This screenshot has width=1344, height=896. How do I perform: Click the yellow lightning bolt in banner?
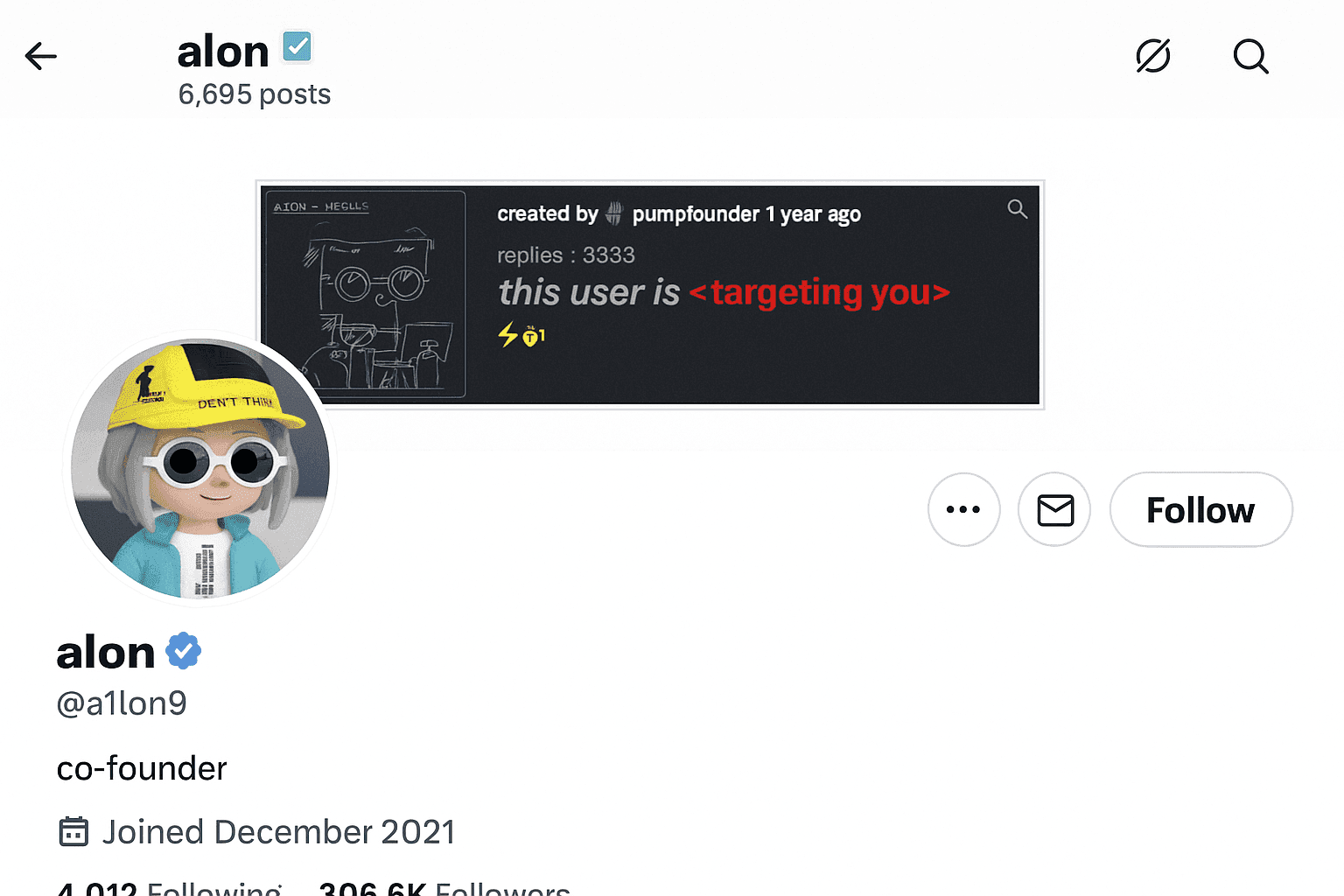[x=507, y=334]
